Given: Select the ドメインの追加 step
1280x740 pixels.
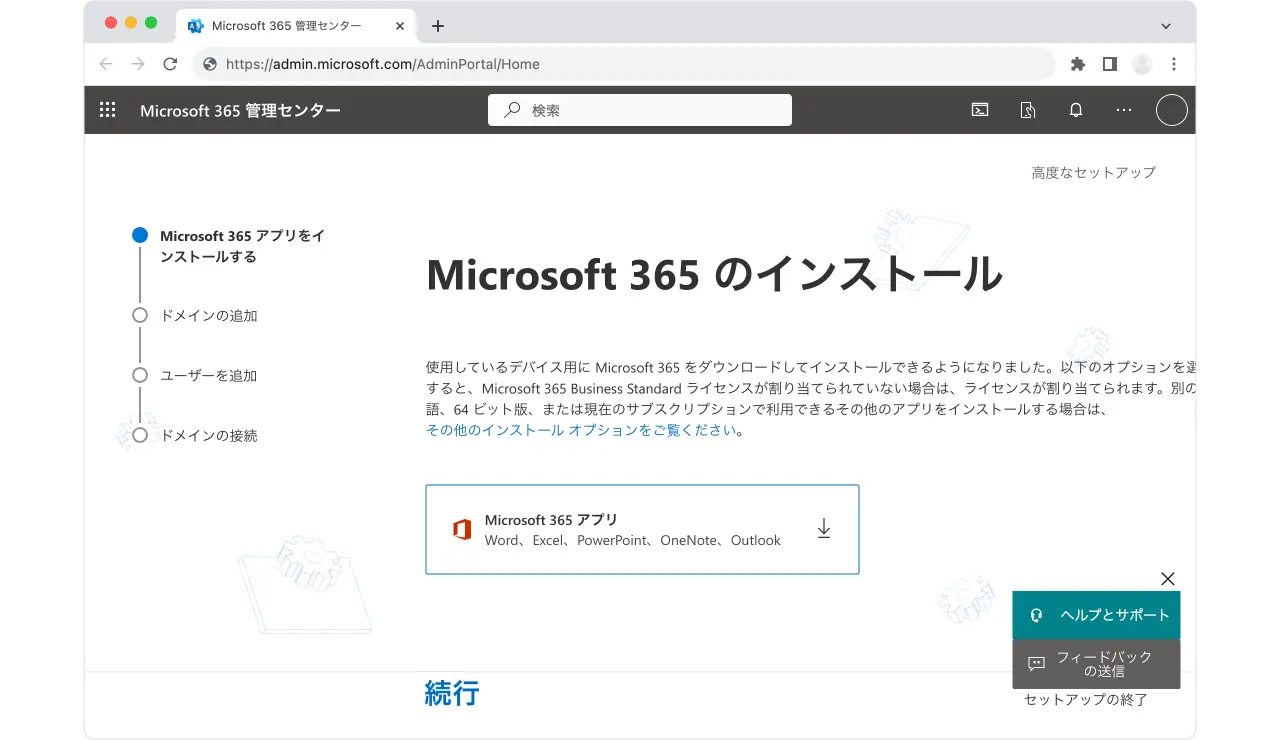Looking at the screenshot, I should click(x=209, y=316).
